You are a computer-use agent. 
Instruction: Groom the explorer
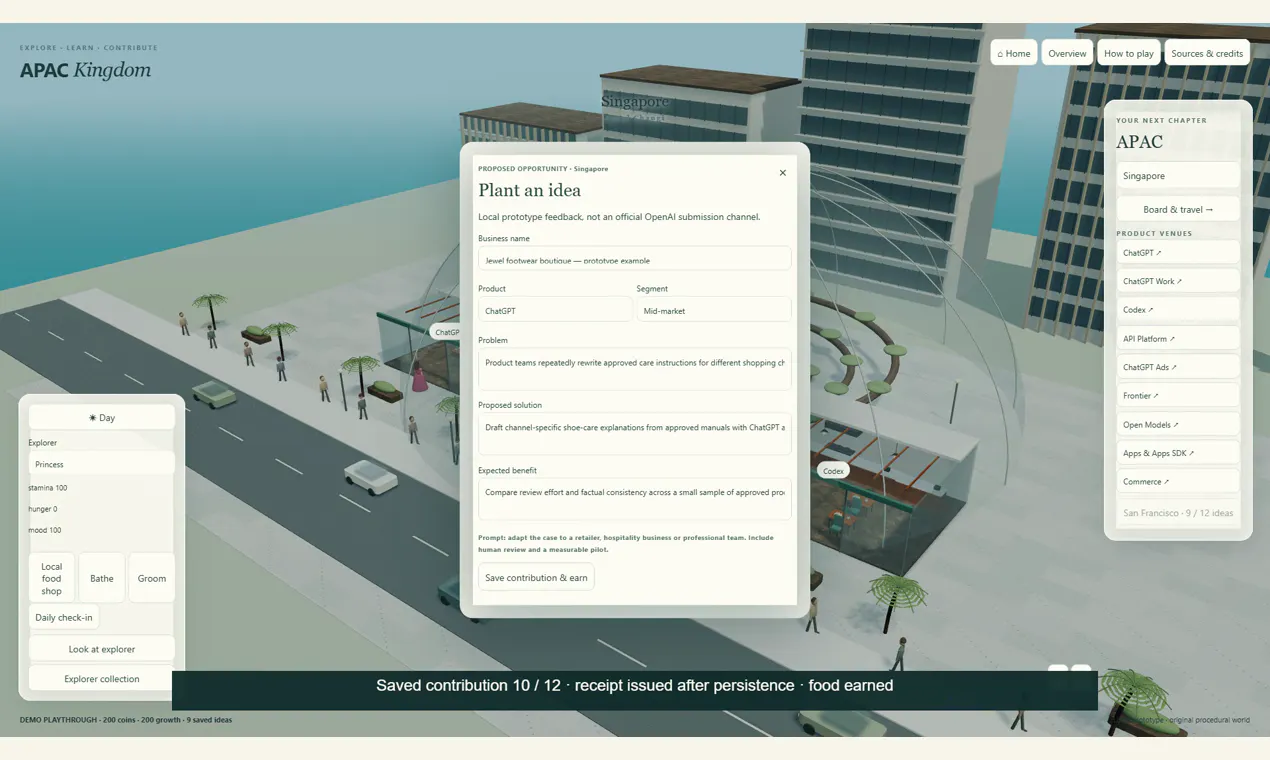click(152, 578)
